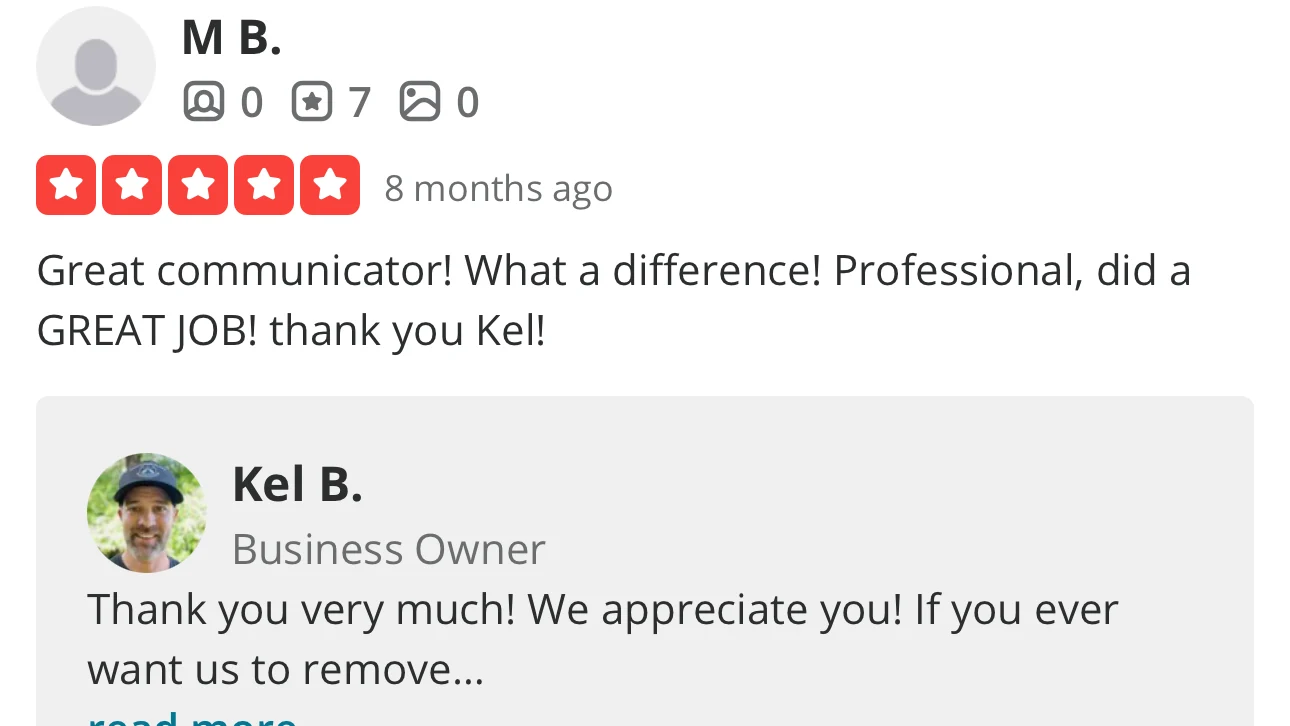Click the photo count number beside image icon
Viewport: 1290px width, 726px height.
[x=468, y=102]
